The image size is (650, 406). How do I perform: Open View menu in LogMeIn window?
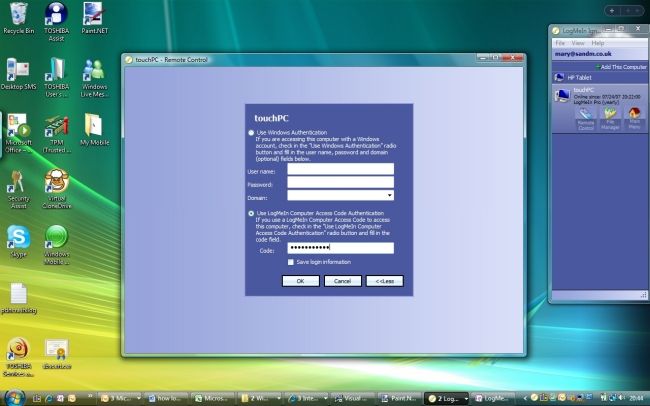tap(578, 43)
